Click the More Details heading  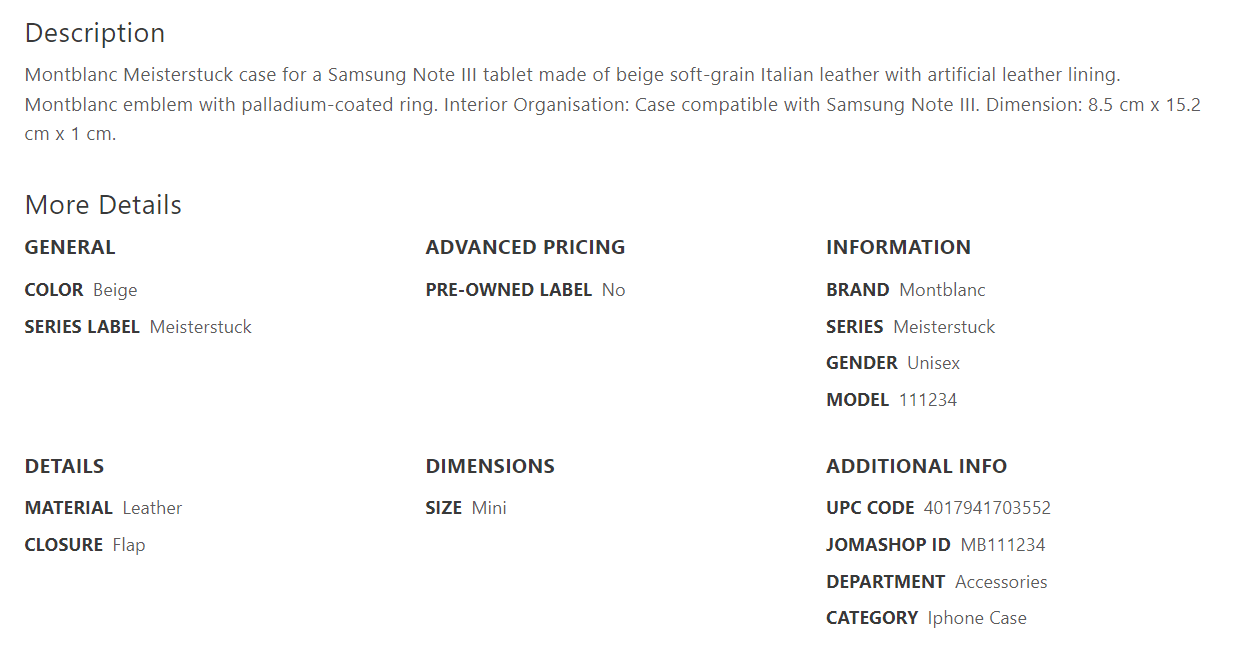[x=103, y=205]
